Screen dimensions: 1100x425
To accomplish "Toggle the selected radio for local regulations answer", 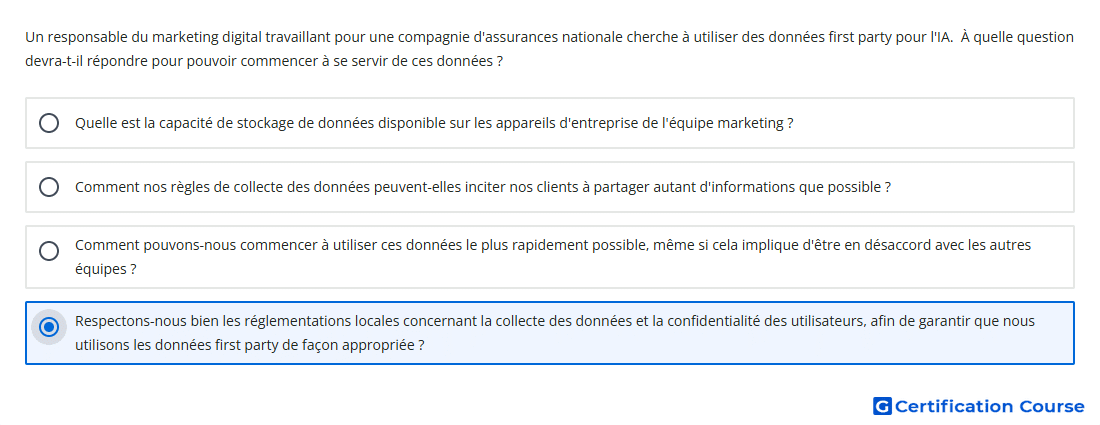I will tap(48, 327).
